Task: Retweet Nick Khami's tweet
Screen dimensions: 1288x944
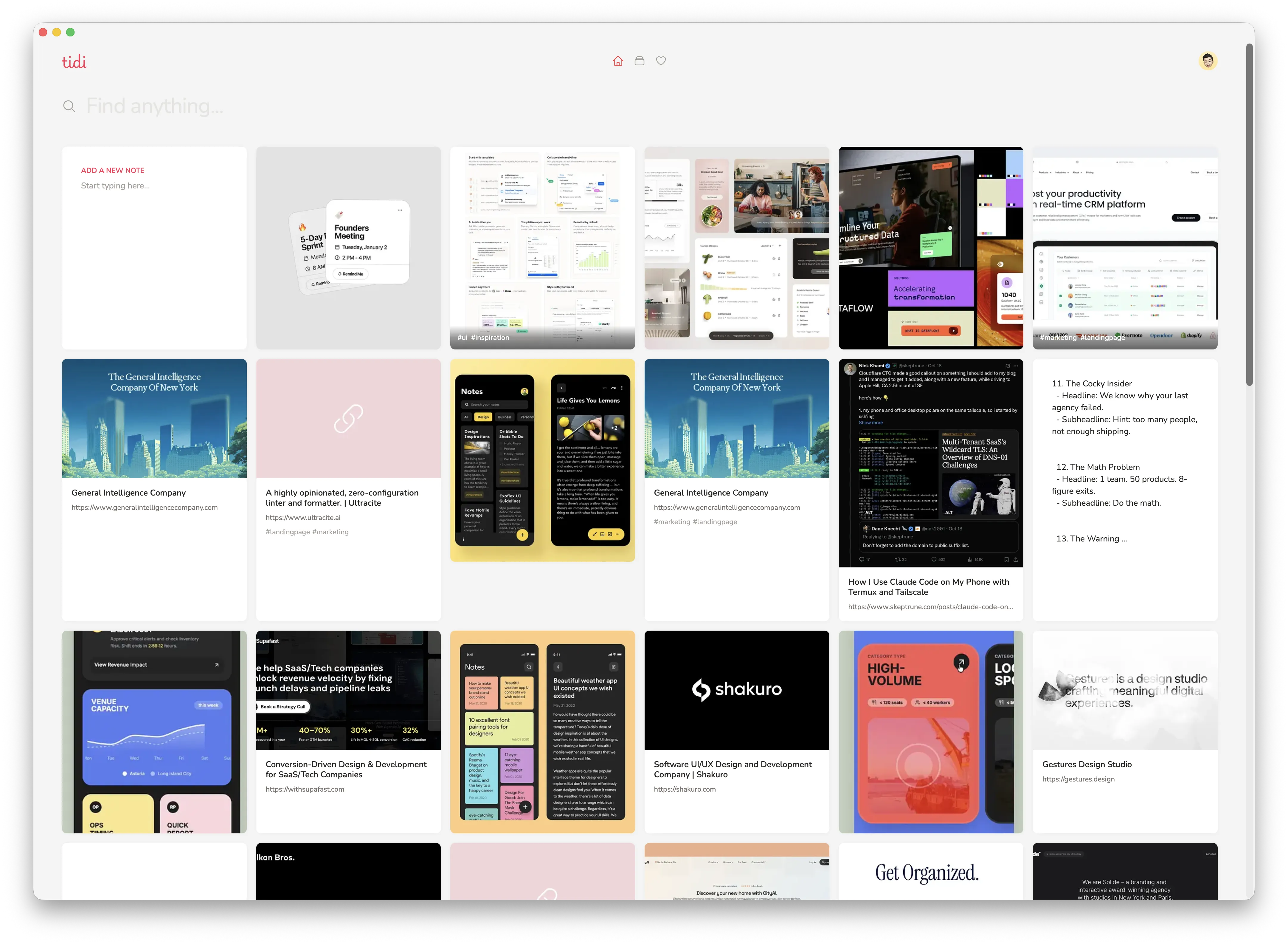Action: (x=898, y=560)
